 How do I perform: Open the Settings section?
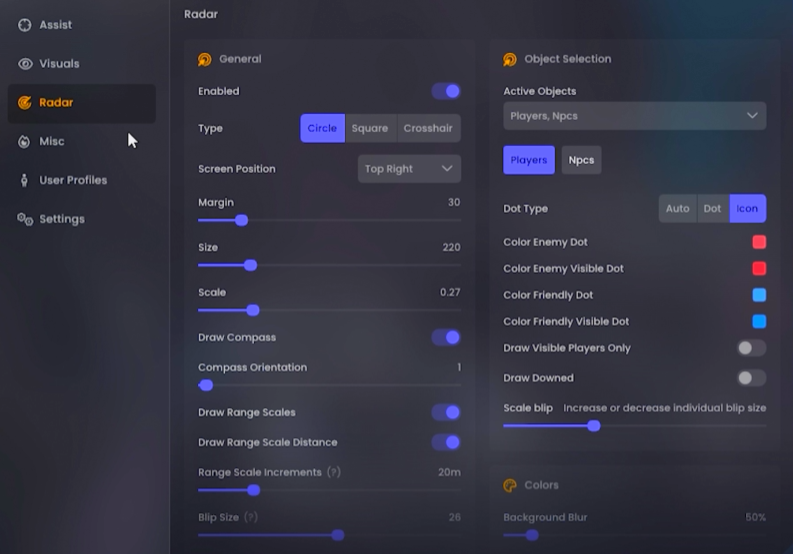pyautogui.click(x=81, y=219)
